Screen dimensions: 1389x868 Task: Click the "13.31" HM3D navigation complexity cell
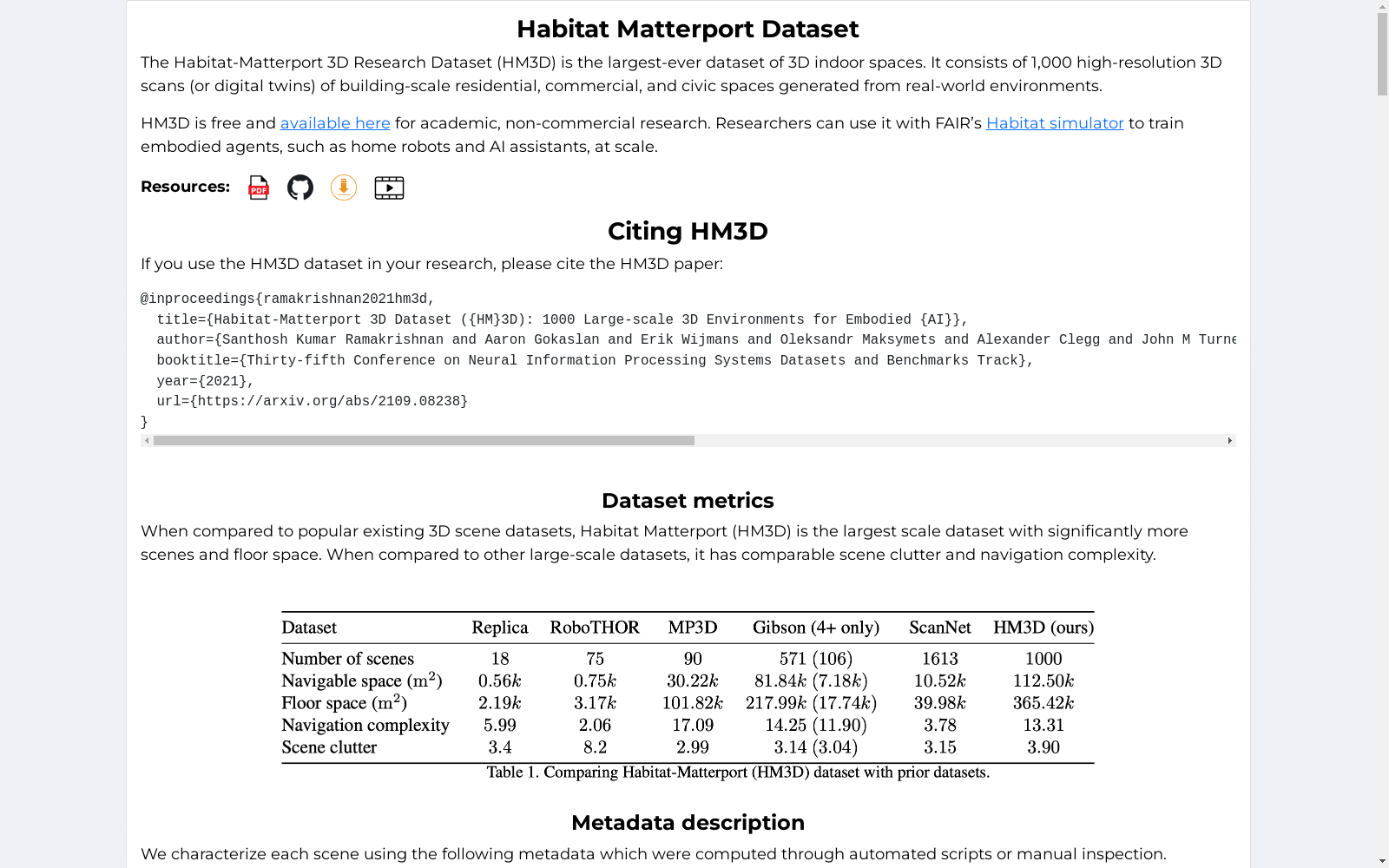(x=1043, y=726)
